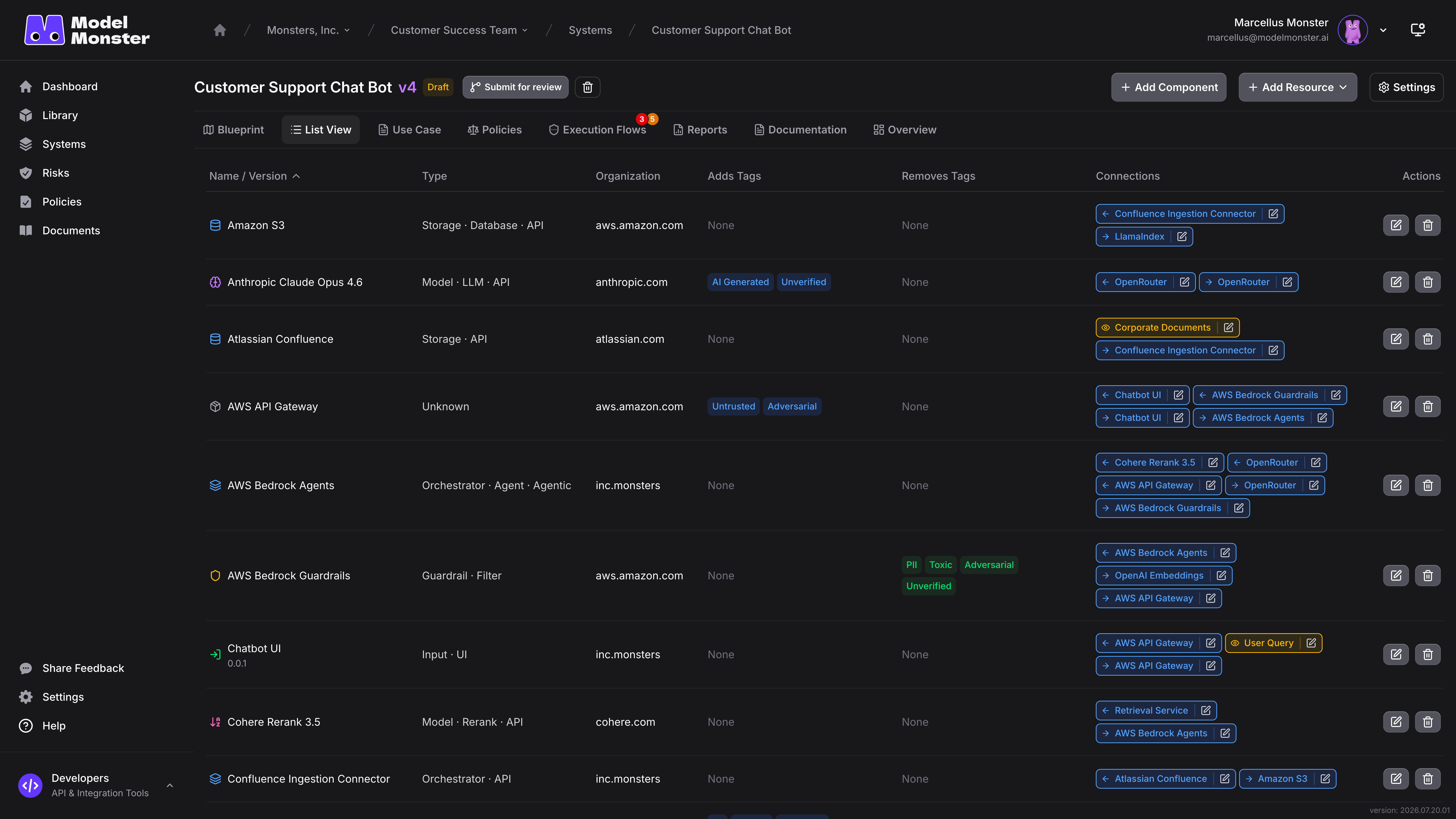
Task: Click the AI Generated tag
Action: (740, 282)
